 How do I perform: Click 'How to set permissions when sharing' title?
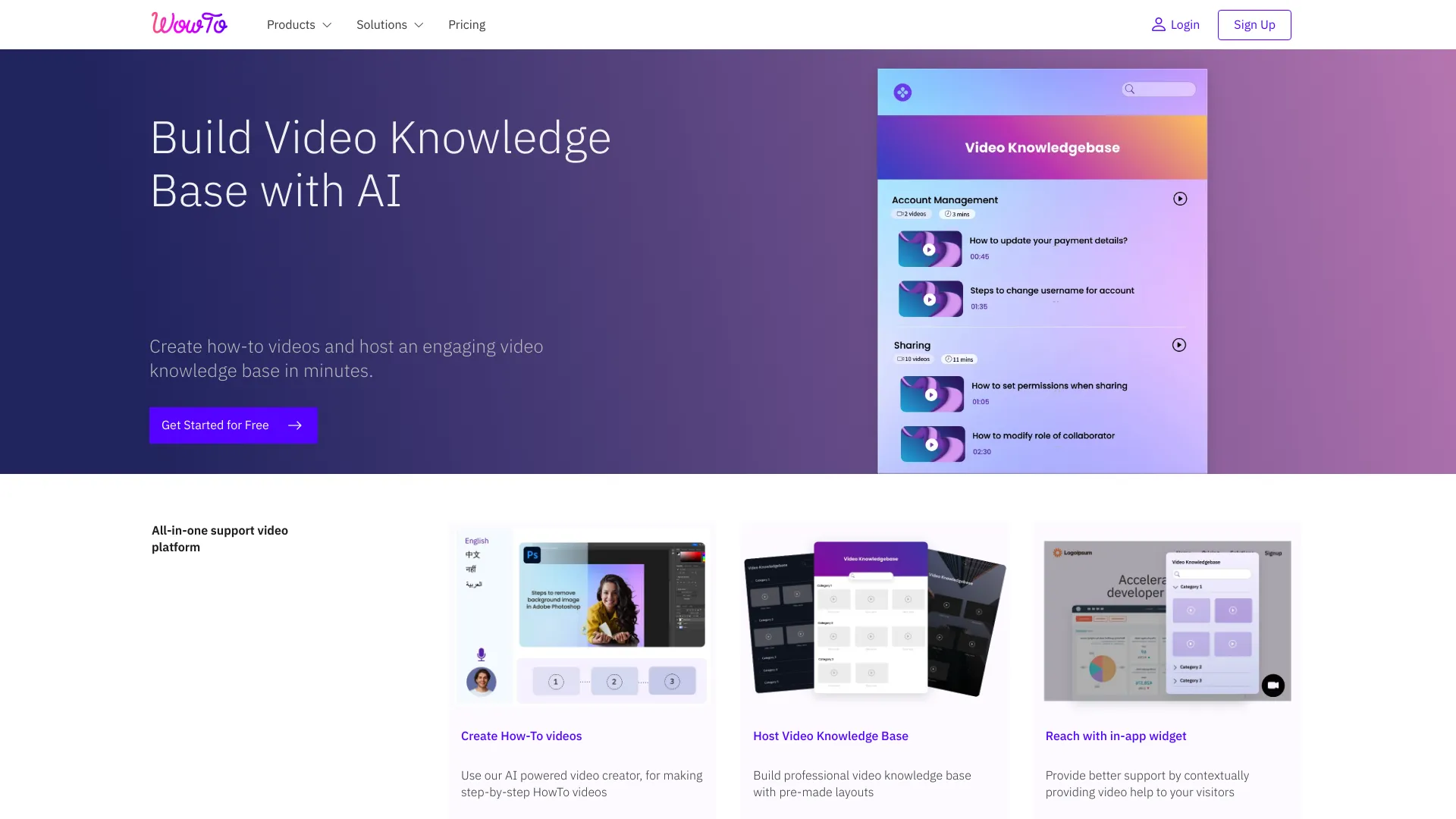(x=1050, y=386)
